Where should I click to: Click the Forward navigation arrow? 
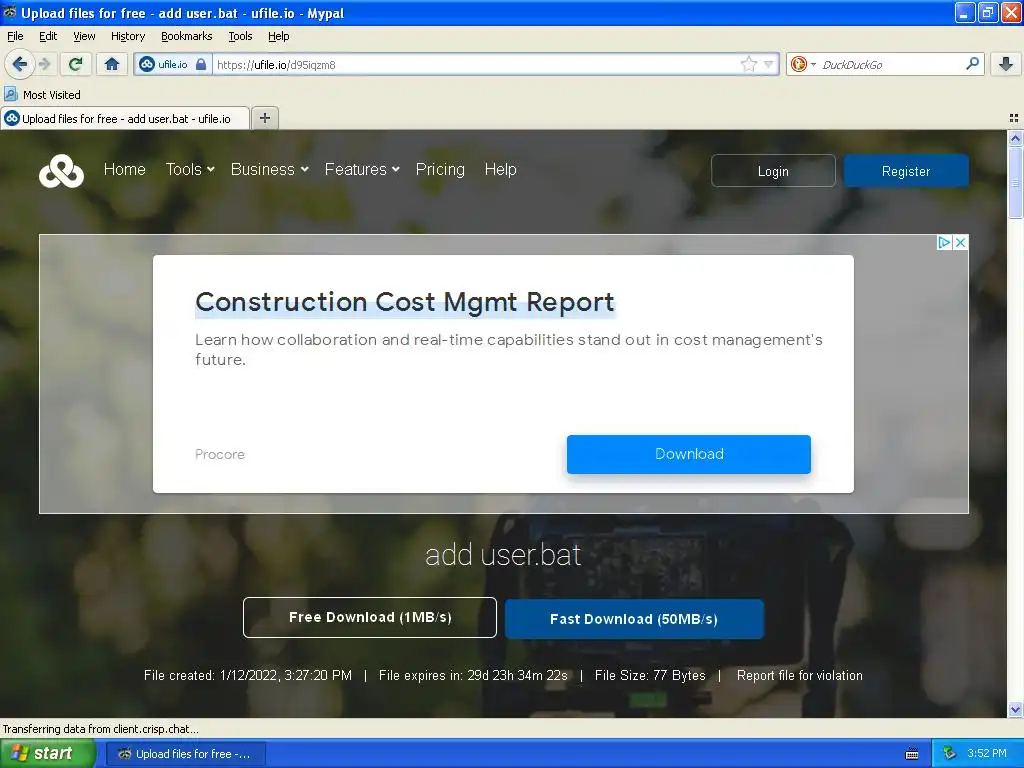click(45, 64)
